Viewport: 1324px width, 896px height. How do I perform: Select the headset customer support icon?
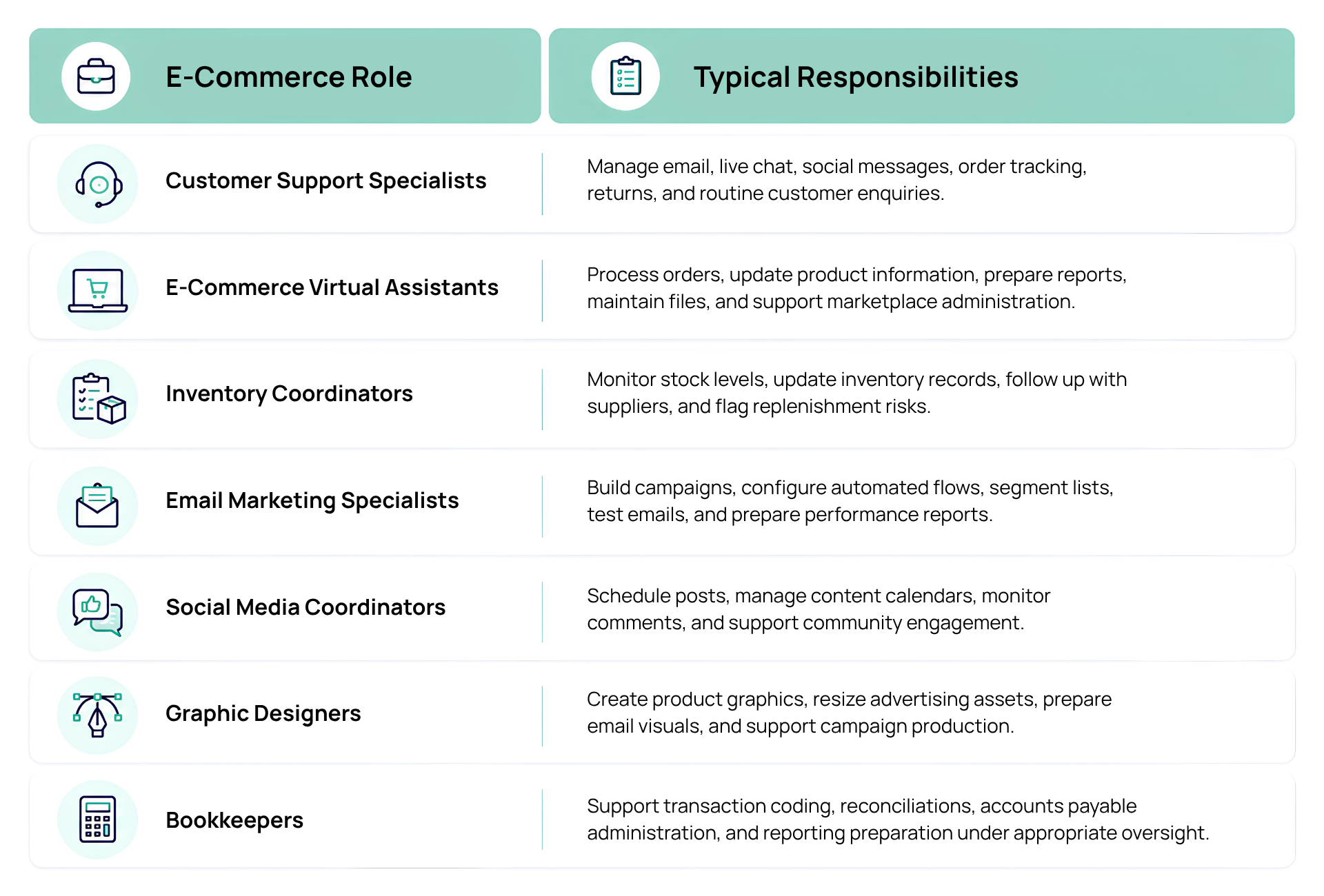pos(98,184)
